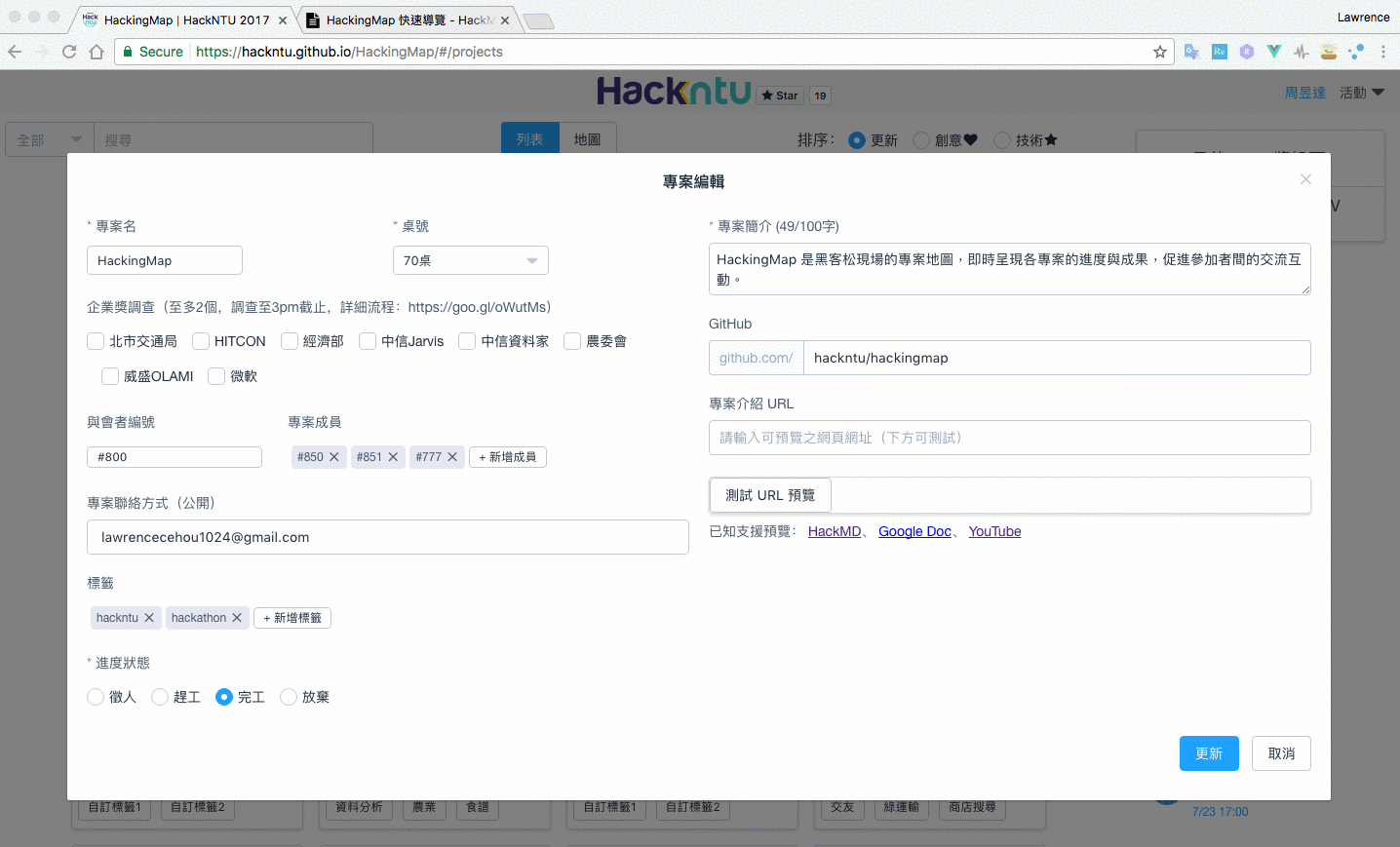Image resolution: width=1400 pixels, height=847 pixels.
Task: Click the Hackntu logo
Action: (x=674, y=91)
